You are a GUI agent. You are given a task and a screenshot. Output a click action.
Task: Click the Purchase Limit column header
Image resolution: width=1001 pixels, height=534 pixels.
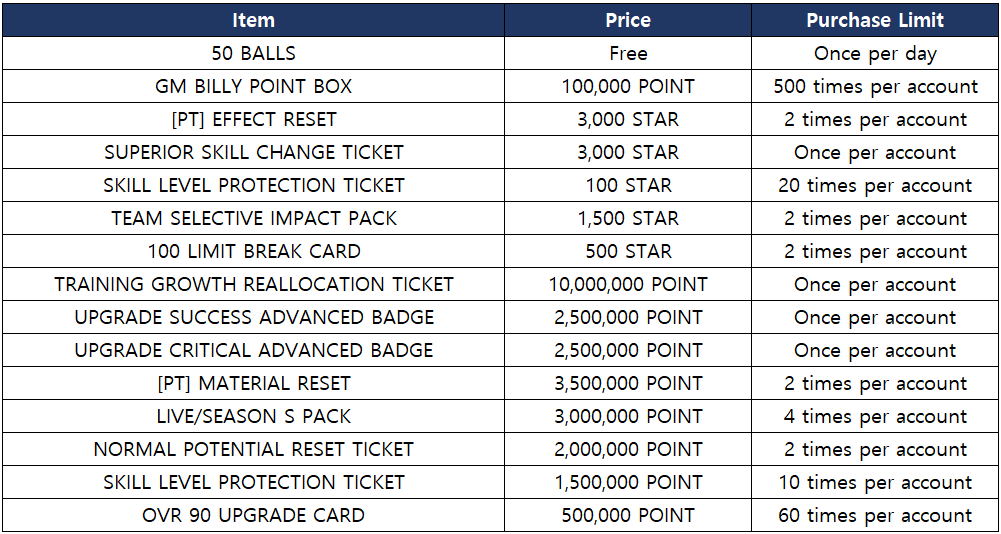(875, 20)
